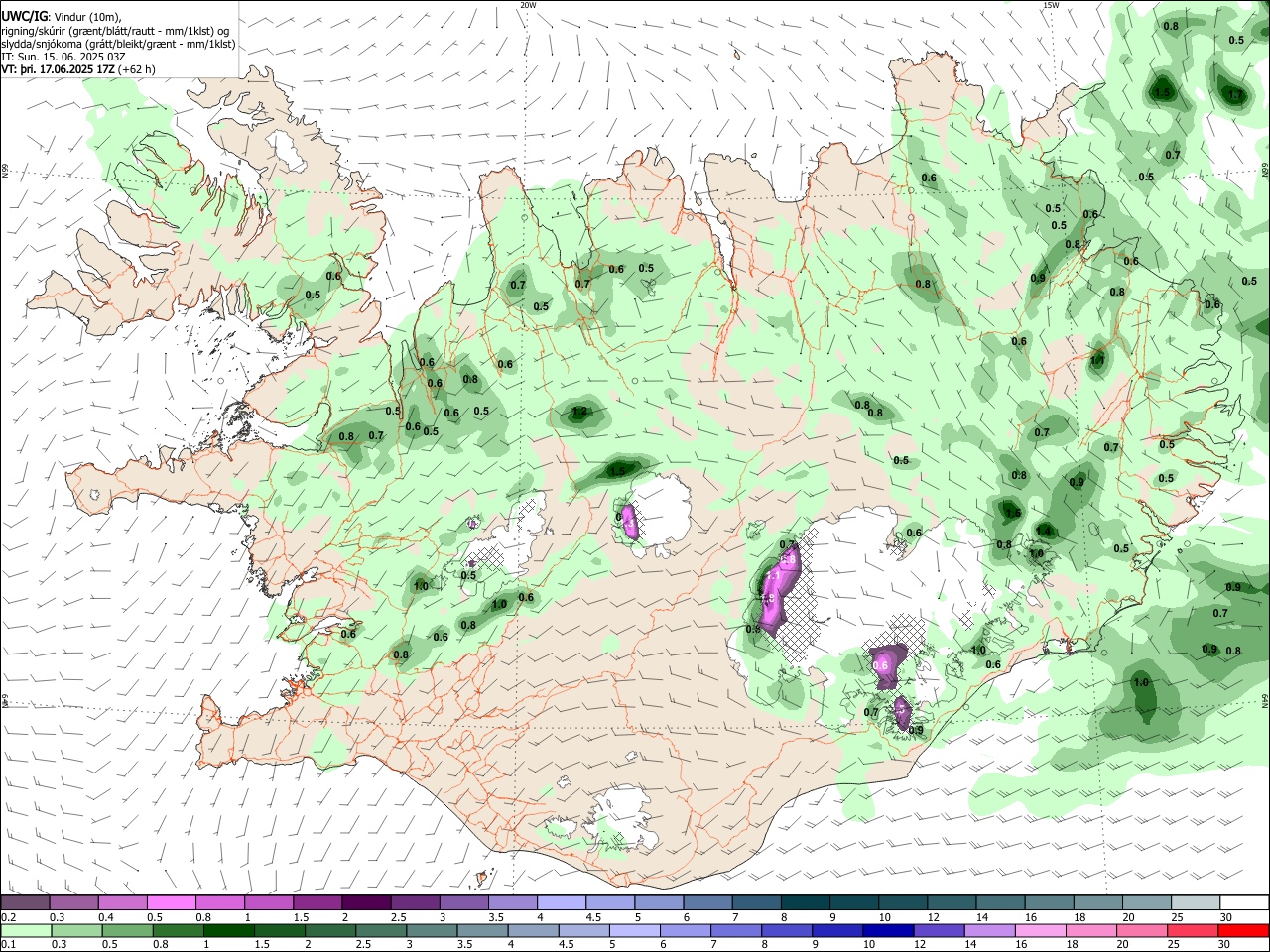Select the medium green rain swatch between 0.5 and 0.8

click(127, 931)
